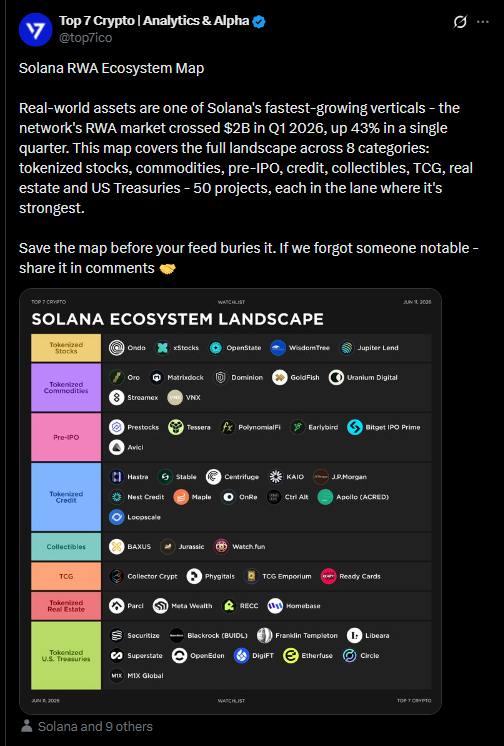Screen dimensions: 504x746
Task: Click the Tokenized Stocks yellow category tile
Action: pyautogui.click(x=66, y=348)
